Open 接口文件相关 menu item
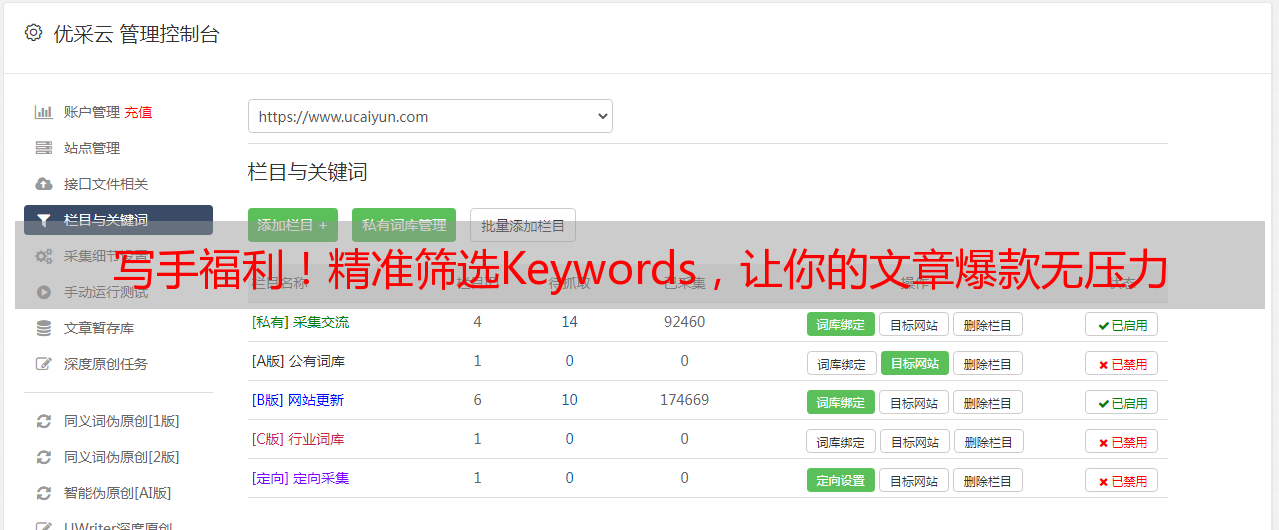 pyautogui.click(x=106, y=184)
